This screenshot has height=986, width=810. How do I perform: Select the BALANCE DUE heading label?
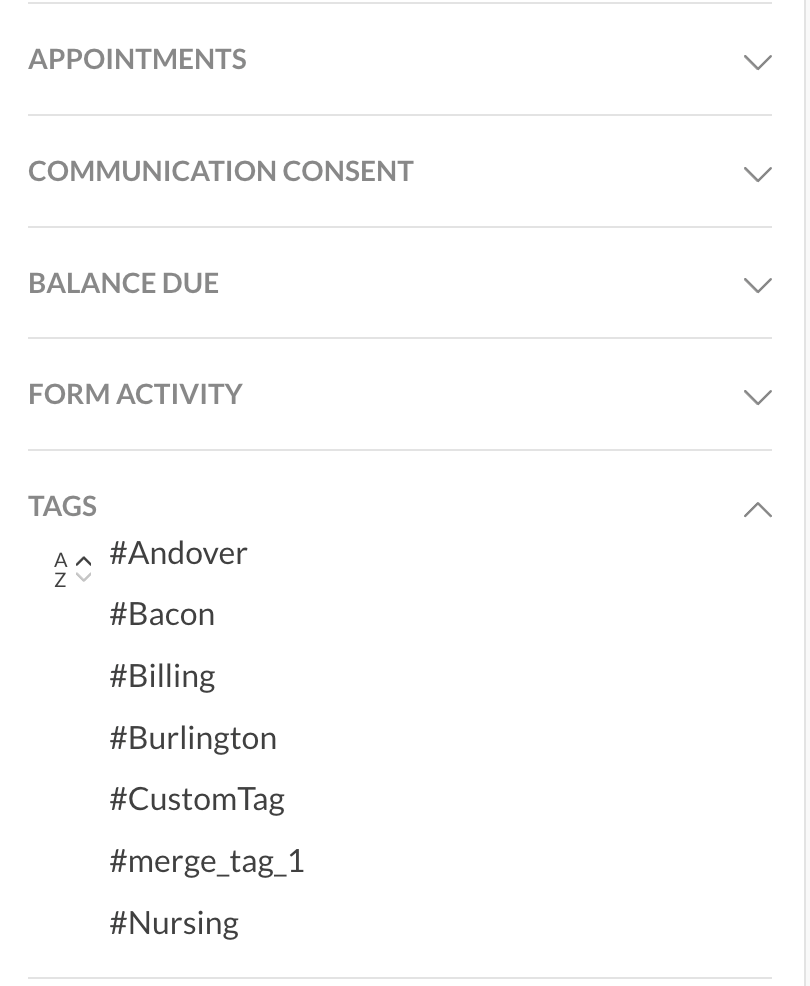pyautogui.click(x=123, y=283)
